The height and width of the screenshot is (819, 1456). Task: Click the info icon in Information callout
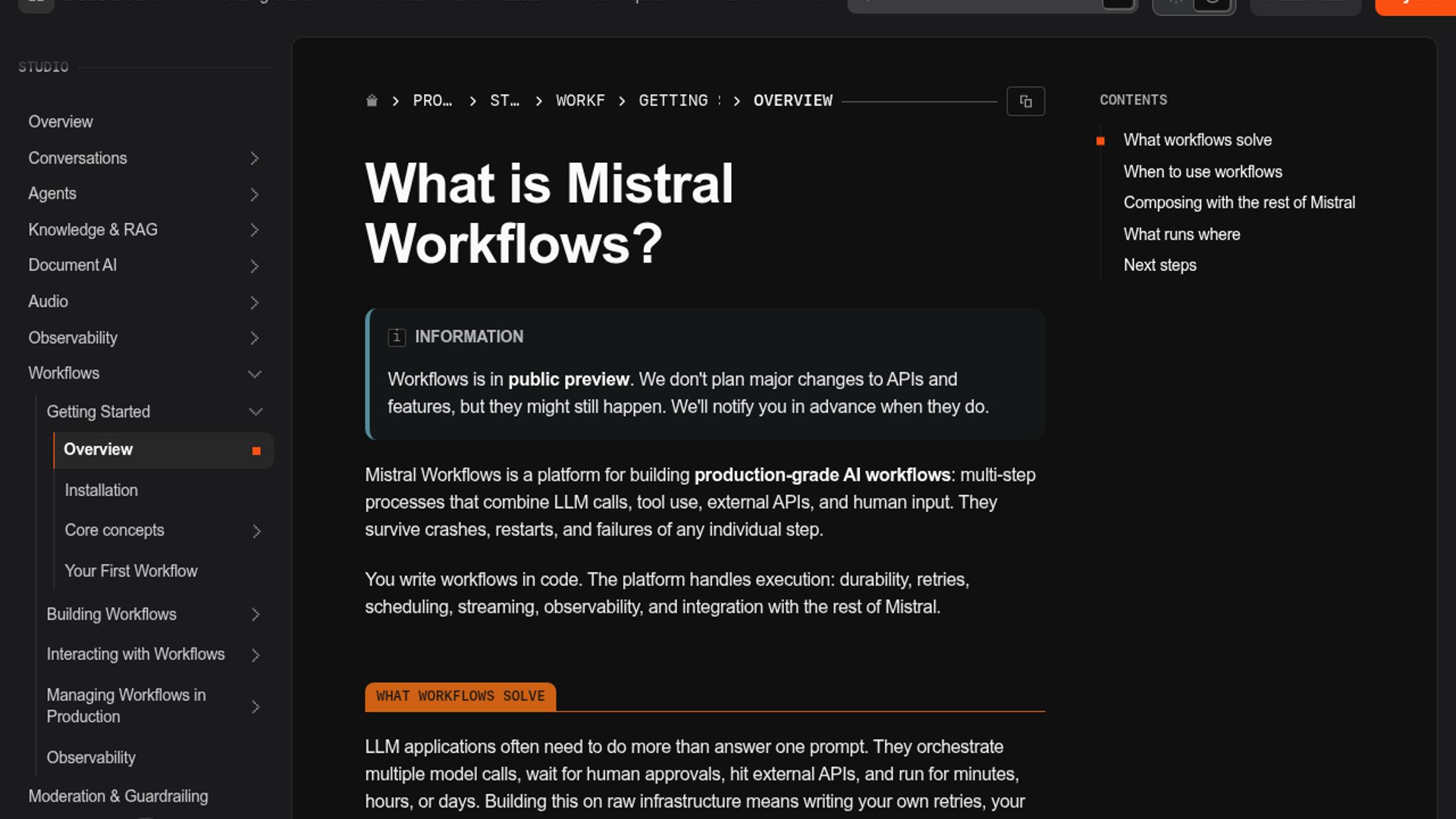[x=397, y=337]
